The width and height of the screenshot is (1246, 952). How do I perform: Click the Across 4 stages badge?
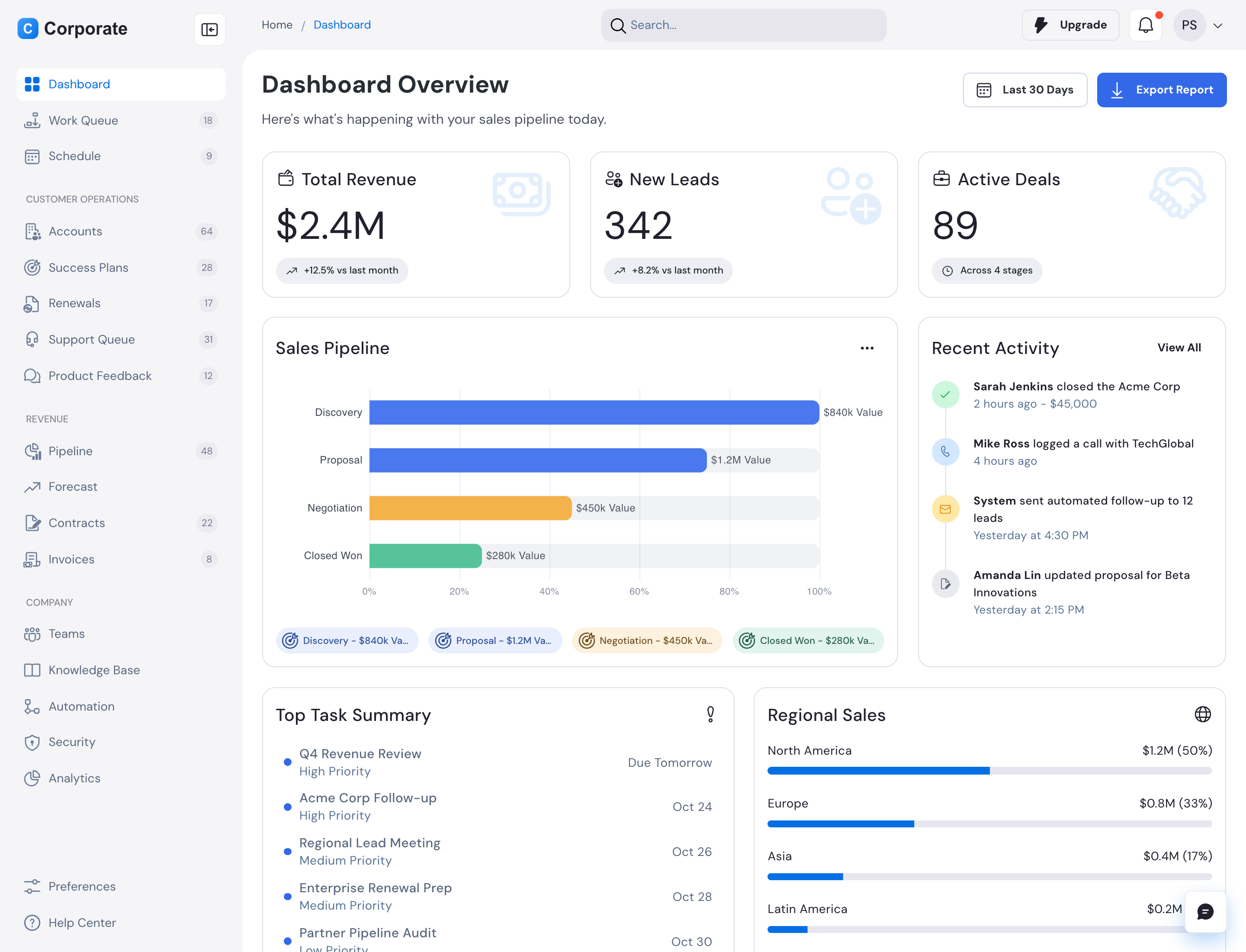point(986,271)
